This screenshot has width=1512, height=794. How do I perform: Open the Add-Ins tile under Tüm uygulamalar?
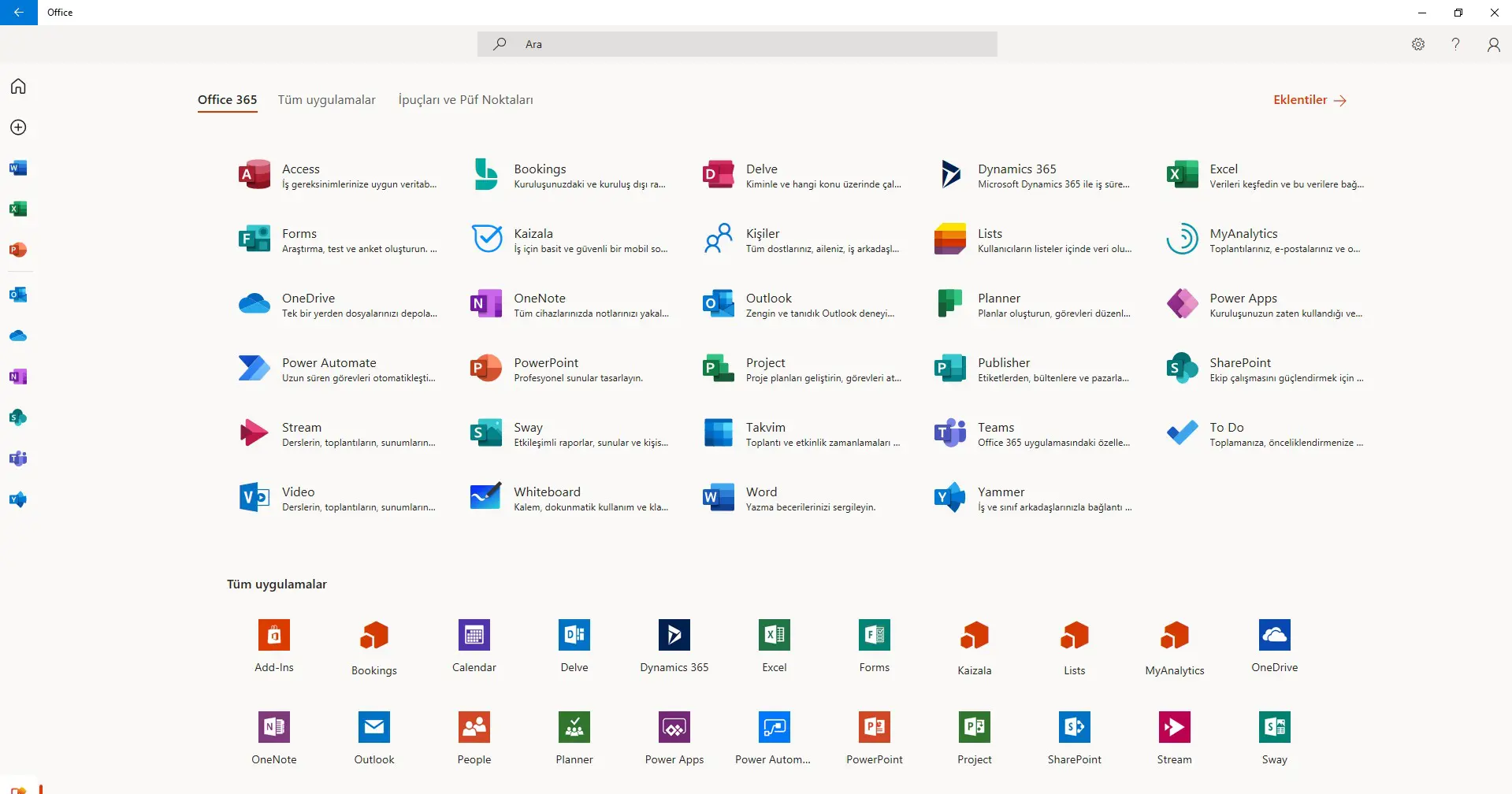pyautogui.click(x=274, y=636)
